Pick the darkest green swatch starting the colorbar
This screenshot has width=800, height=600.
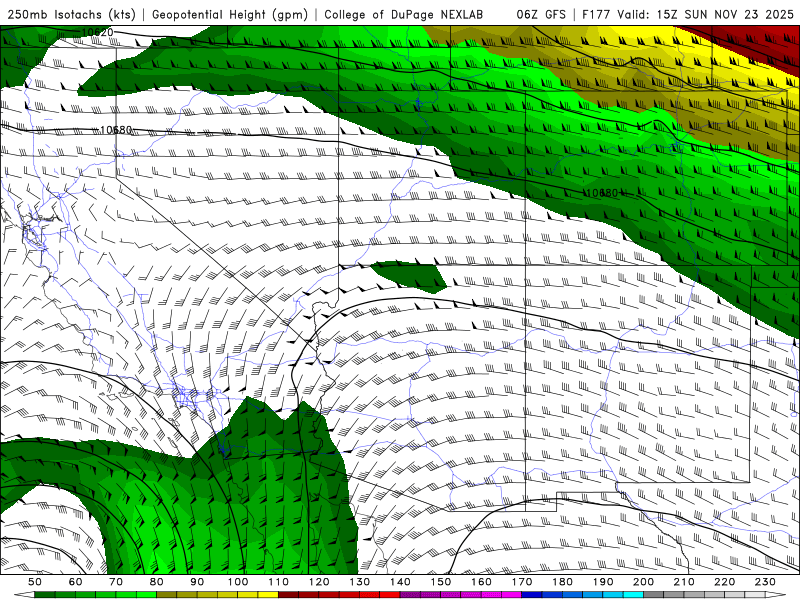coord(45,595)
